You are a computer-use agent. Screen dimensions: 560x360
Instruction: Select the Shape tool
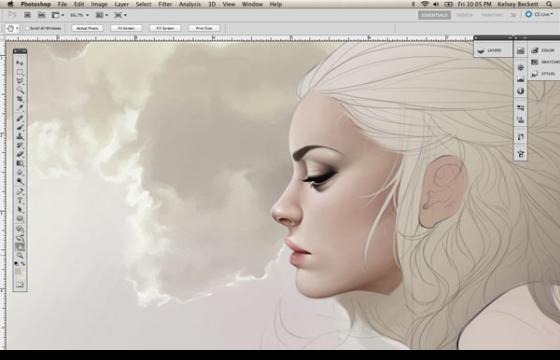(x=20, y=218)
